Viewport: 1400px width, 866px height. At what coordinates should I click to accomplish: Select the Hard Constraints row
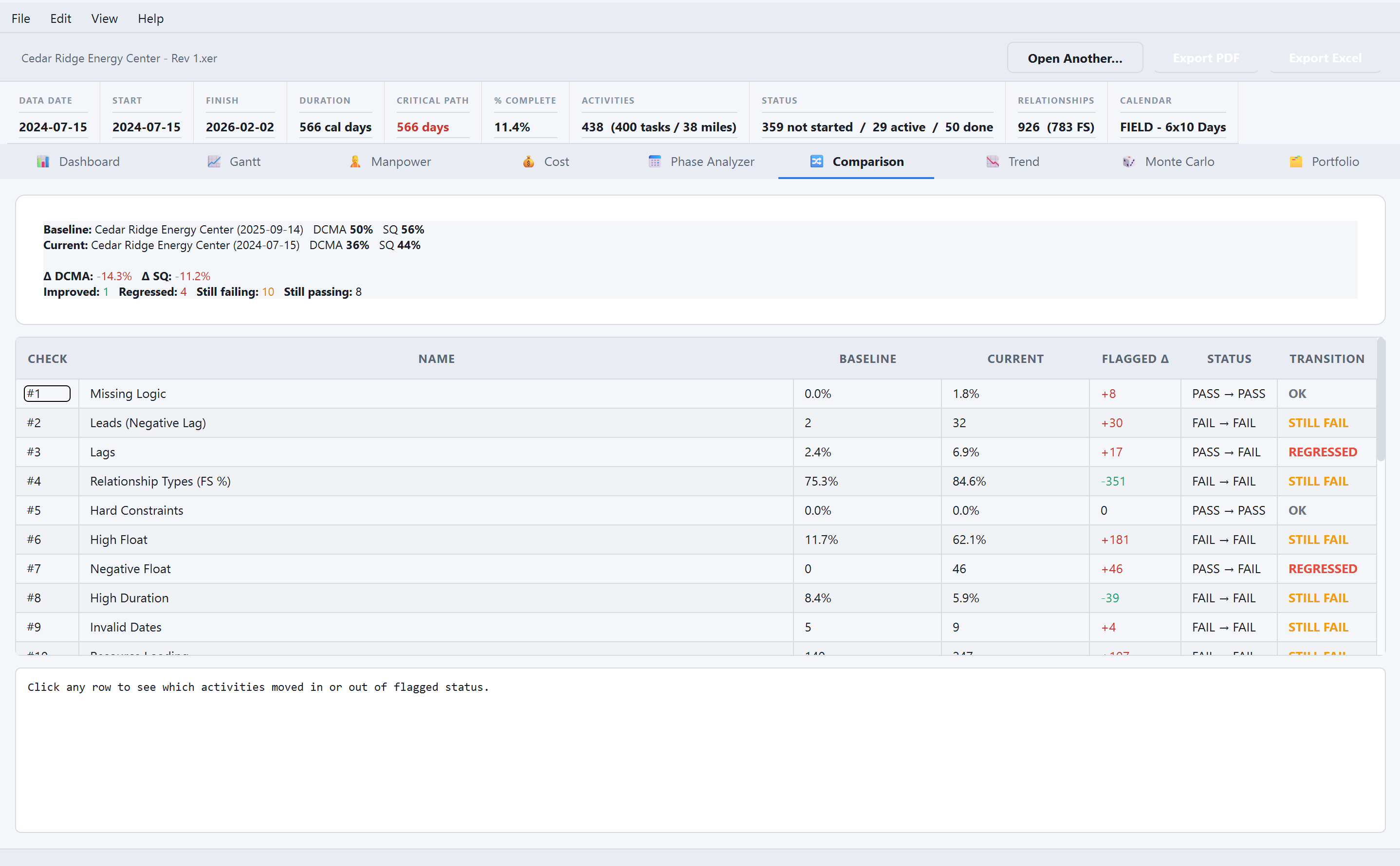[x=696, y=510]
